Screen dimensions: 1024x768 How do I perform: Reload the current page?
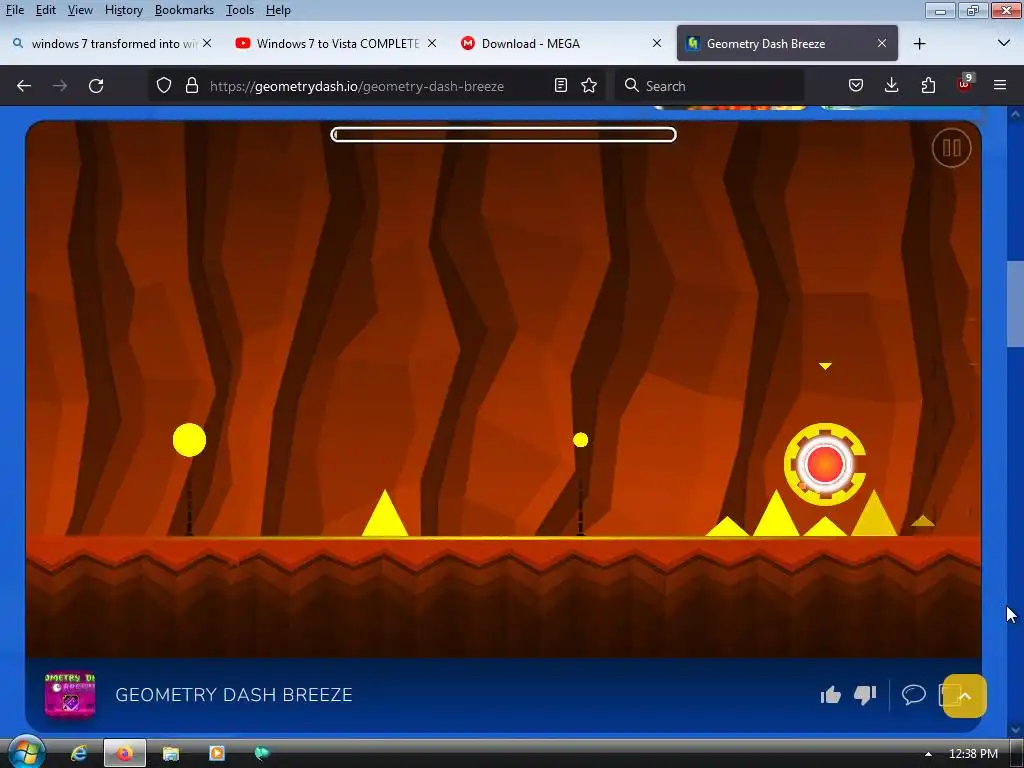click(x=96, y=86)
